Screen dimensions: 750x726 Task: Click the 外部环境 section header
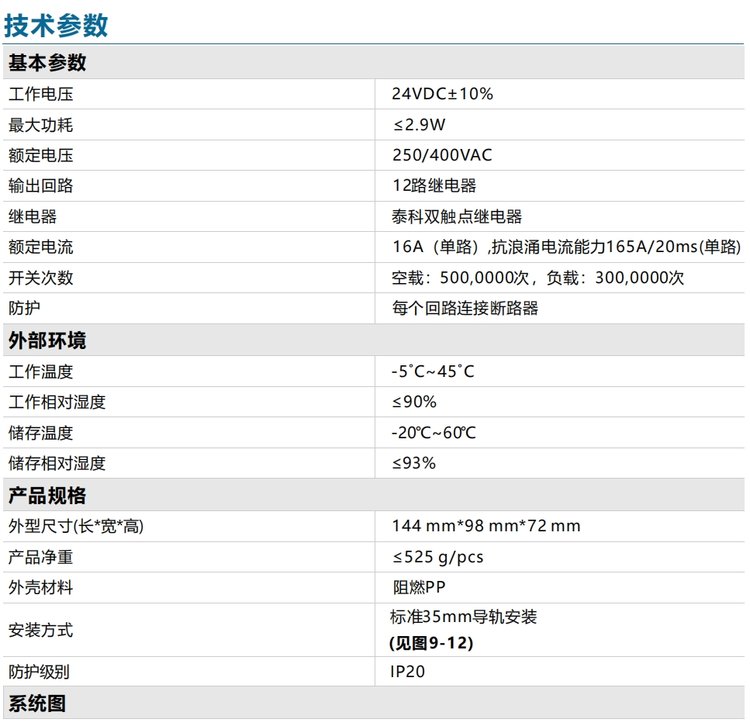(47, 340)
